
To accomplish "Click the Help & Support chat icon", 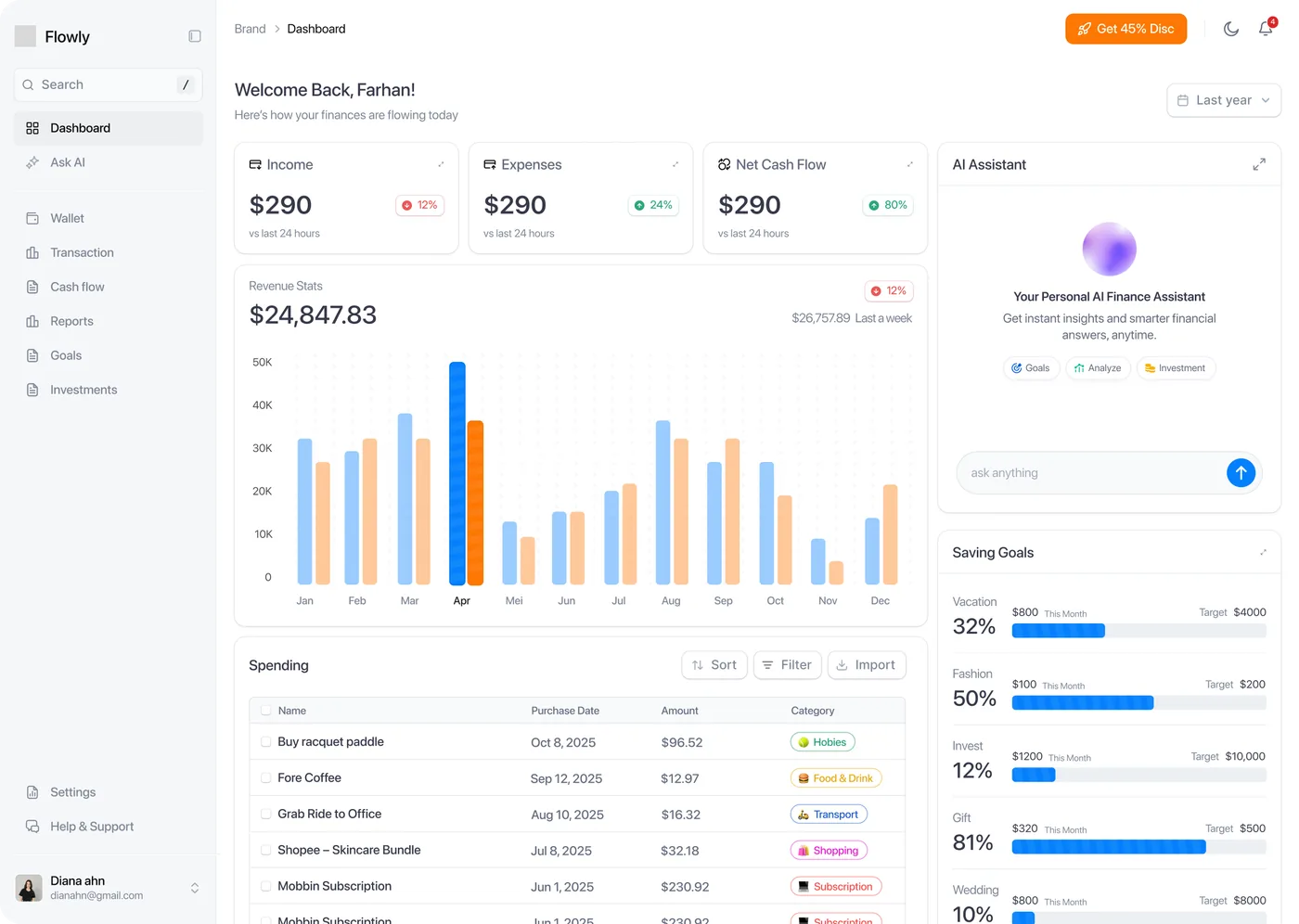I will click(x=32, y=827).
